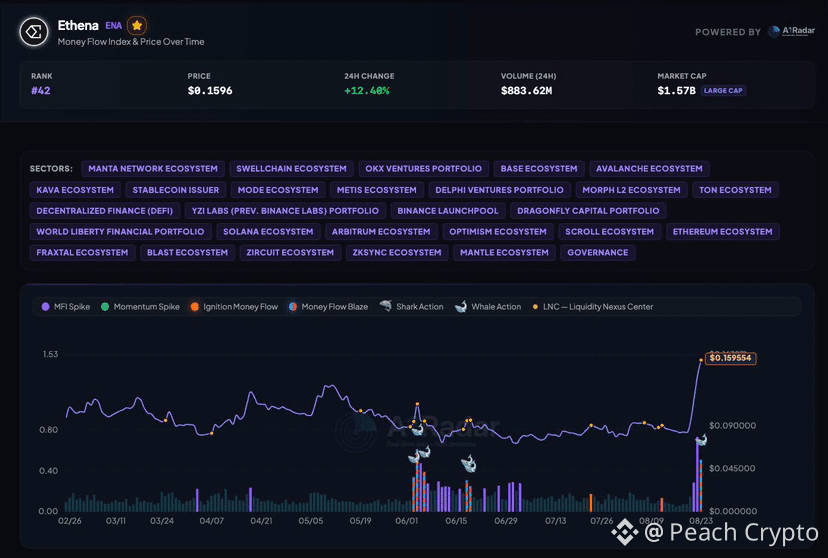This screenshot has width=828, height=558.
Task: Open OKX Ventures Portfolio sector tag
Action: (424, 168)
